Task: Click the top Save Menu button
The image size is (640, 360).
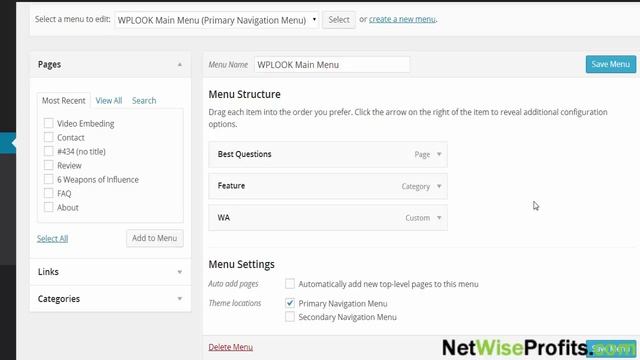Action: [611, 64]
